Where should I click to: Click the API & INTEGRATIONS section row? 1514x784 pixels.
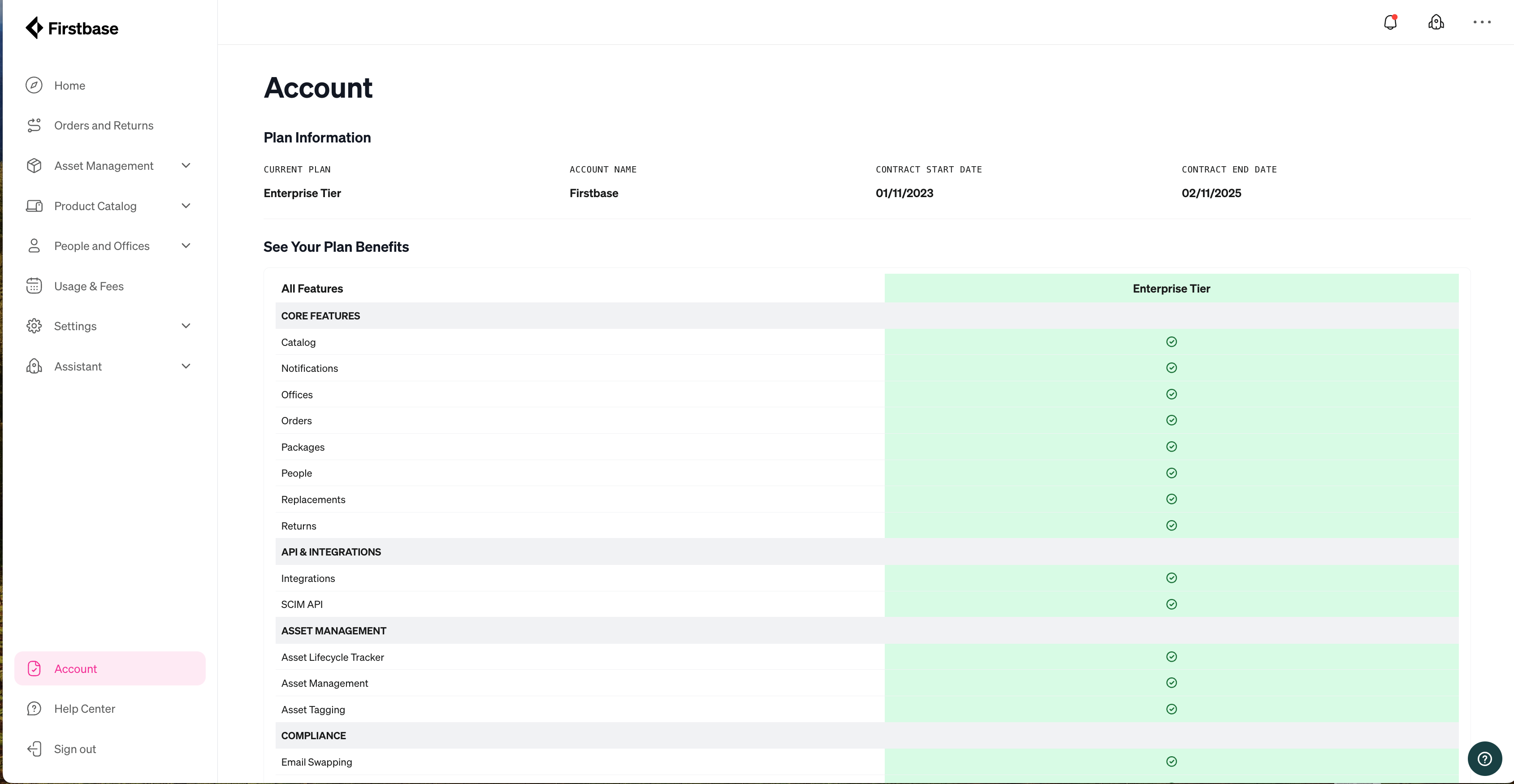click(867, 552)
